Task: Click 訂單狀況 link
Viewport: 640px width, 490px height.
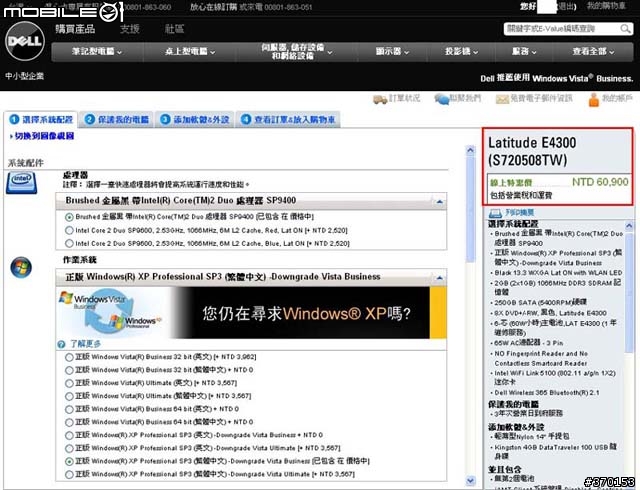Action: click(x=404, y=98)
